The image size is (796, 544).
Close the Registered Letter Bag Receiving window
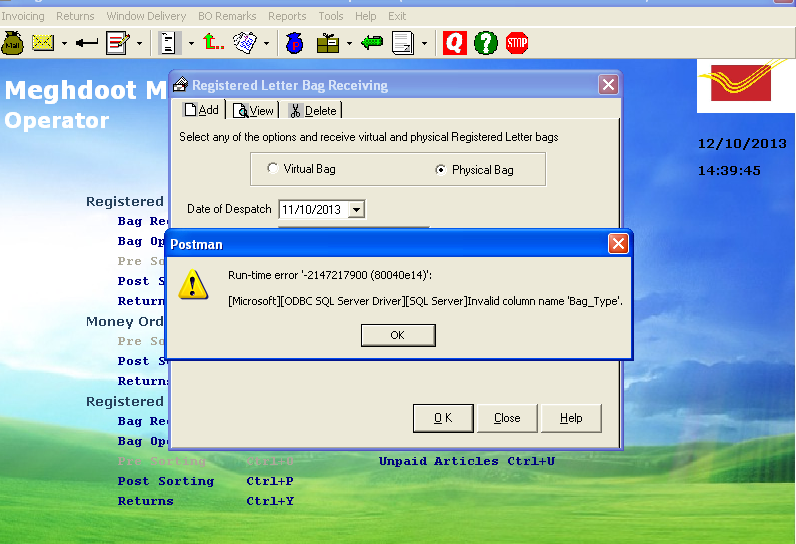(x=608, y=84)
